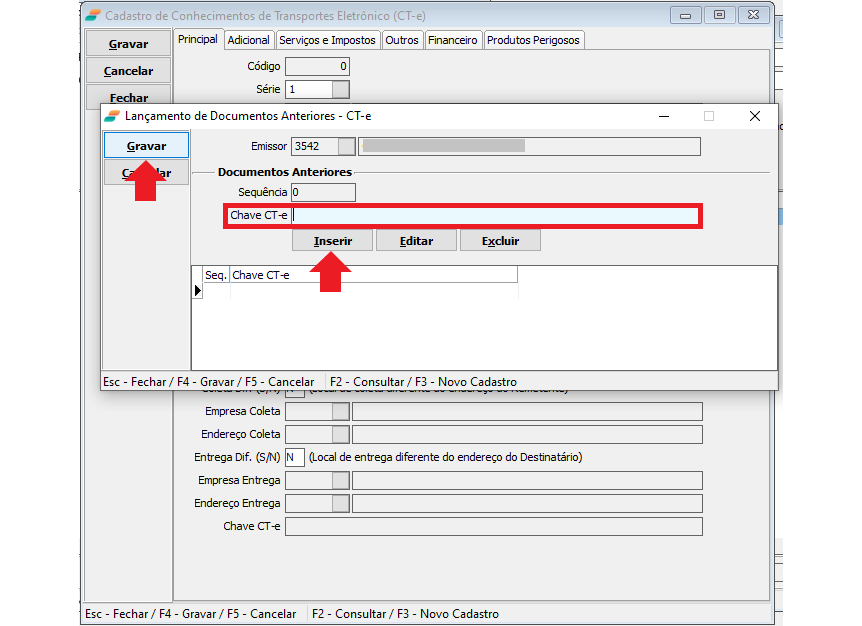
Task: Open the Outros tab
Action: tap(402, 40)
